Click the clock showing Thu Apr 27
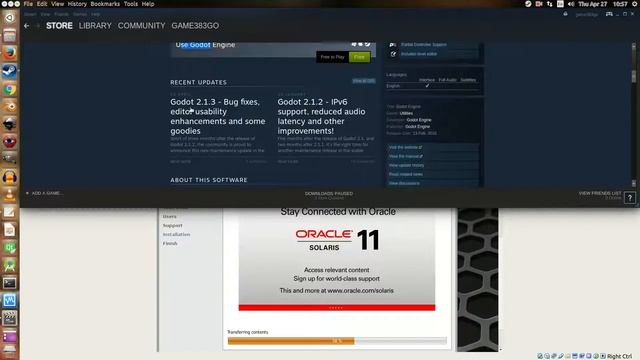 602,4
